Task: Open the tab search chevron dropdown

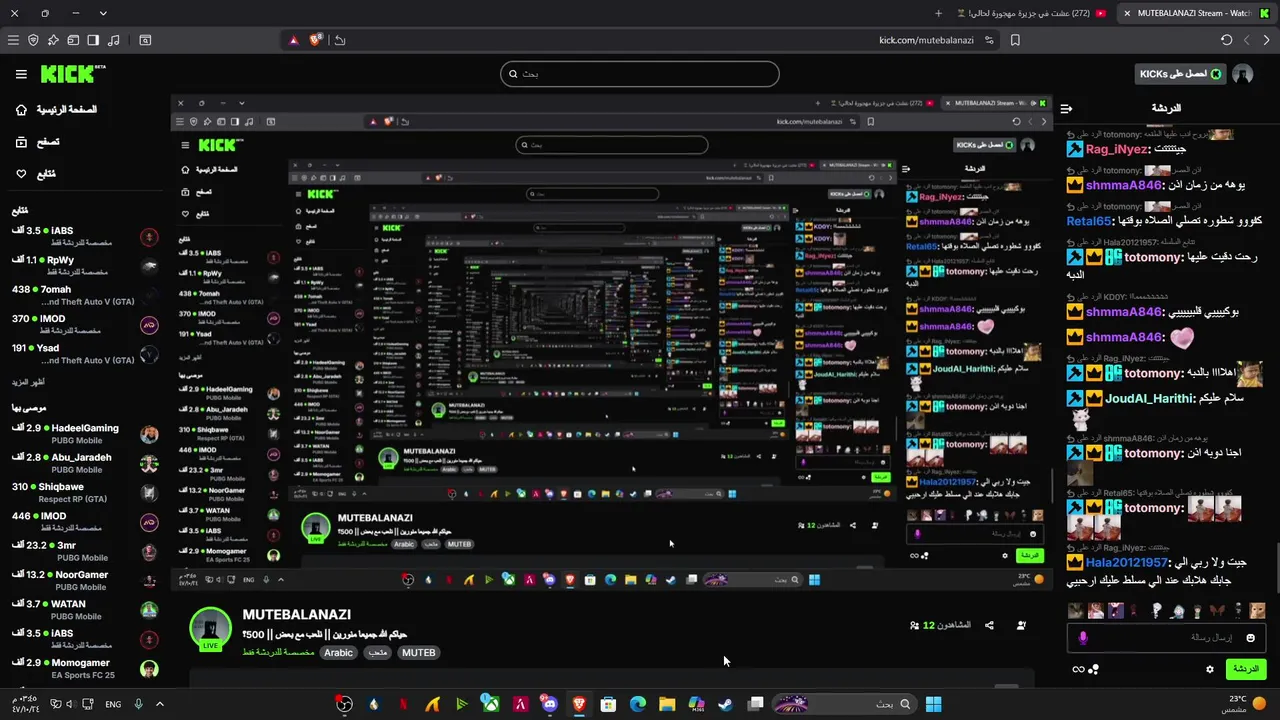Action: pos(103,13)
